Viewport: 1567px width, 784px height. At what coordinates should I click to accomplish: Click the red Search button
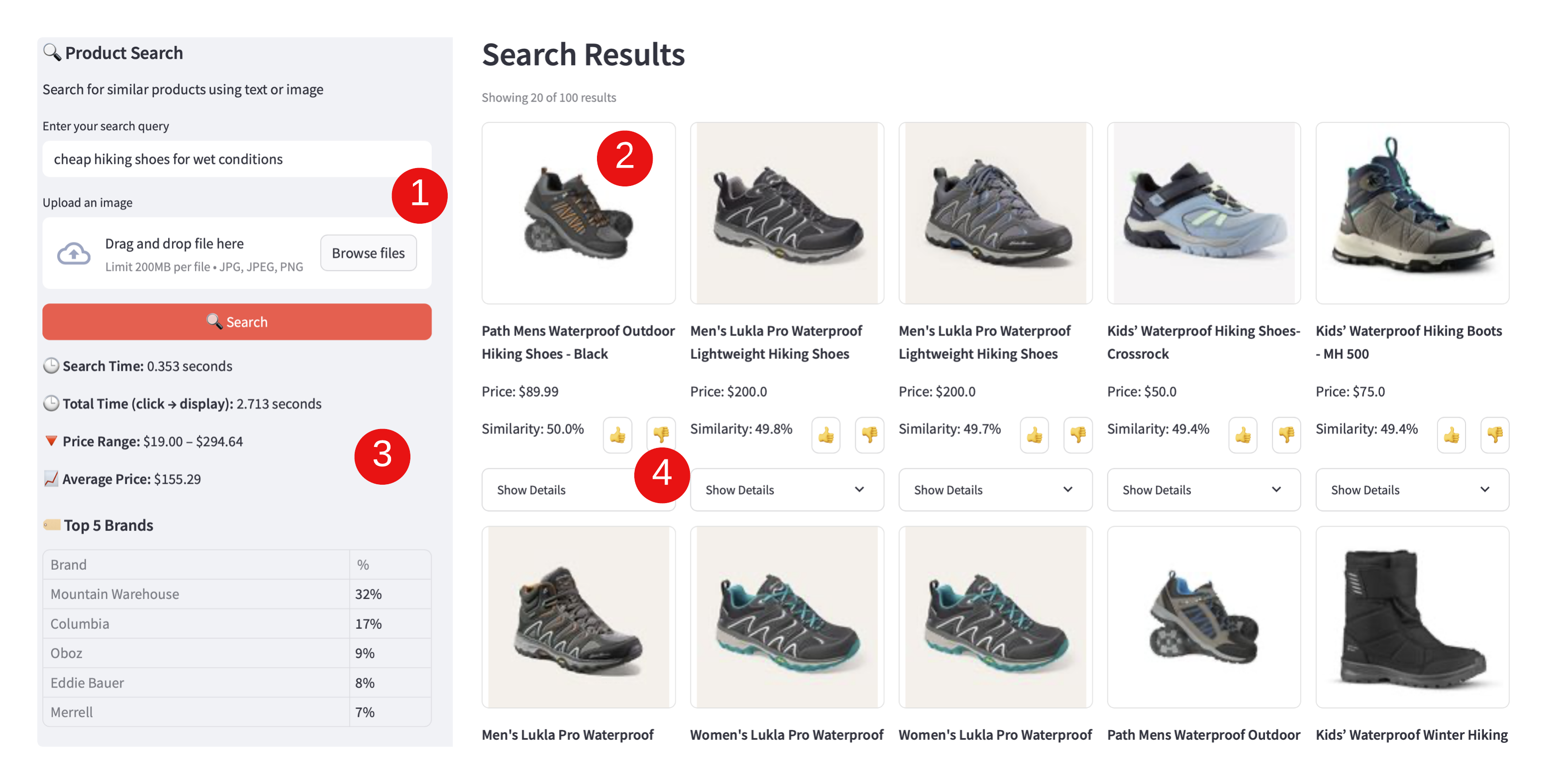click(x=237, y=322)
